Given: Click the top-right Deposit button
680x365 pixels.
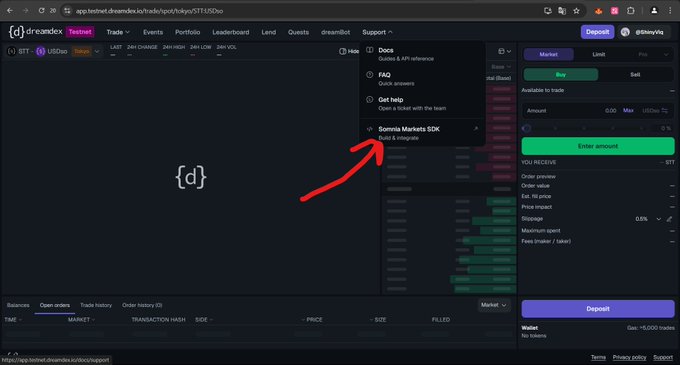Looking at the screenshot, I should coord(597,32).
